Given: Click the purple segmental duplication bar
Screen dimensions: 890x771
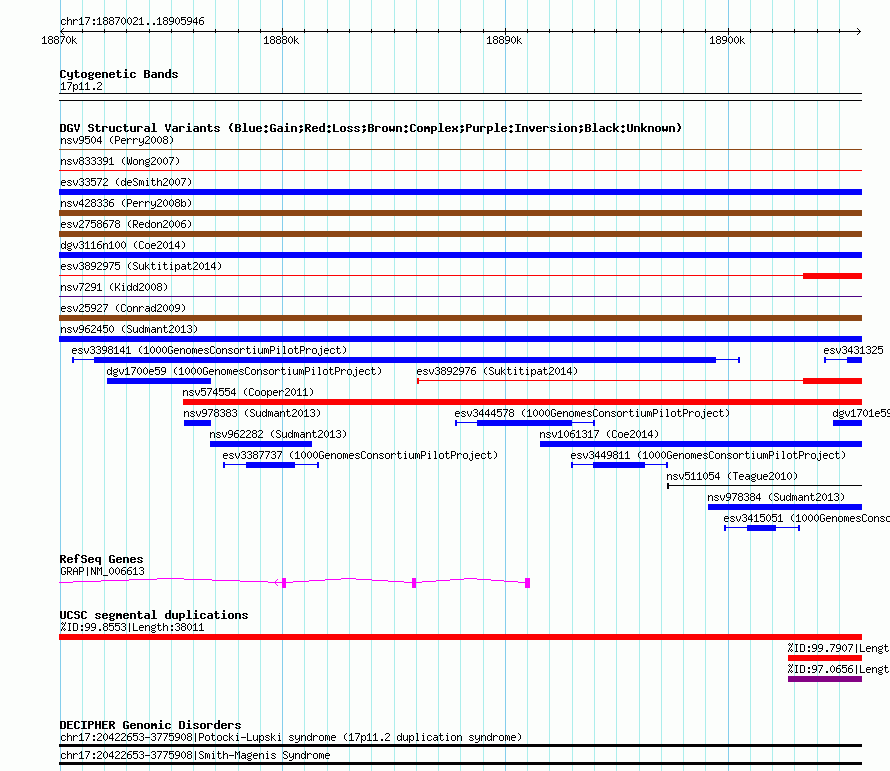Looking at the screenshot, I should click(825, 679).
